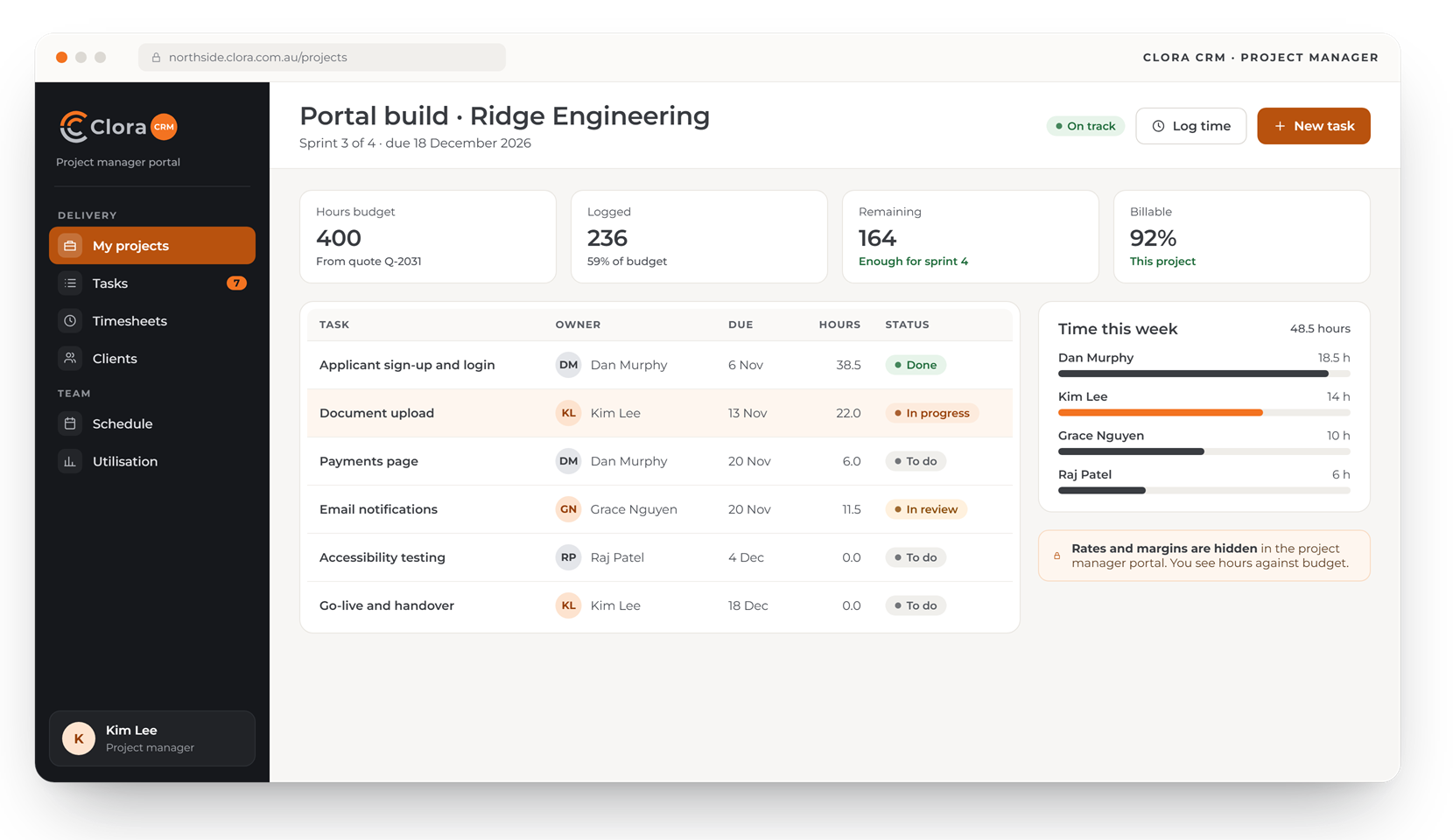Screen dimensions: 1453x840
Task: Open the Hours budget 400 card
Action: [x=428, y=237]
